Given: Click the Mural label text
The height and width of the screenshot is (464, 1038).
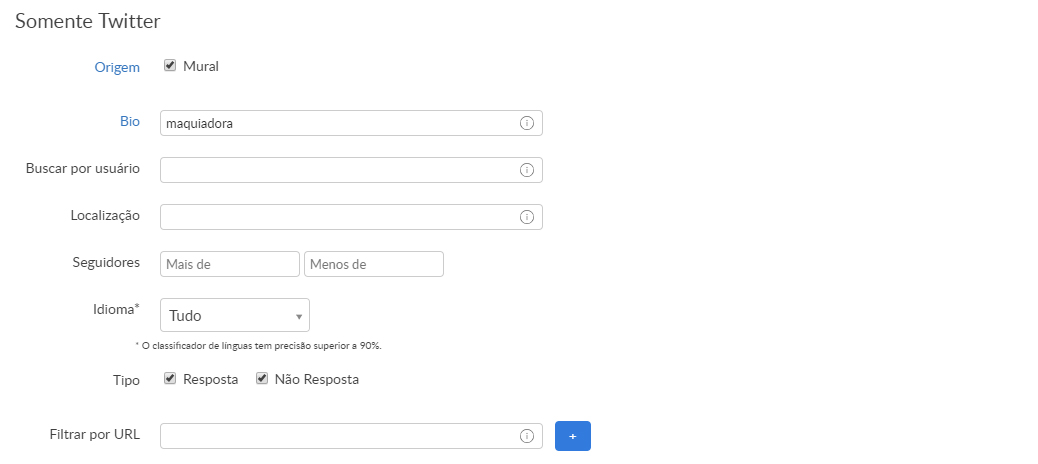Looking at the screenshot, I should click(x=201, y=66).
